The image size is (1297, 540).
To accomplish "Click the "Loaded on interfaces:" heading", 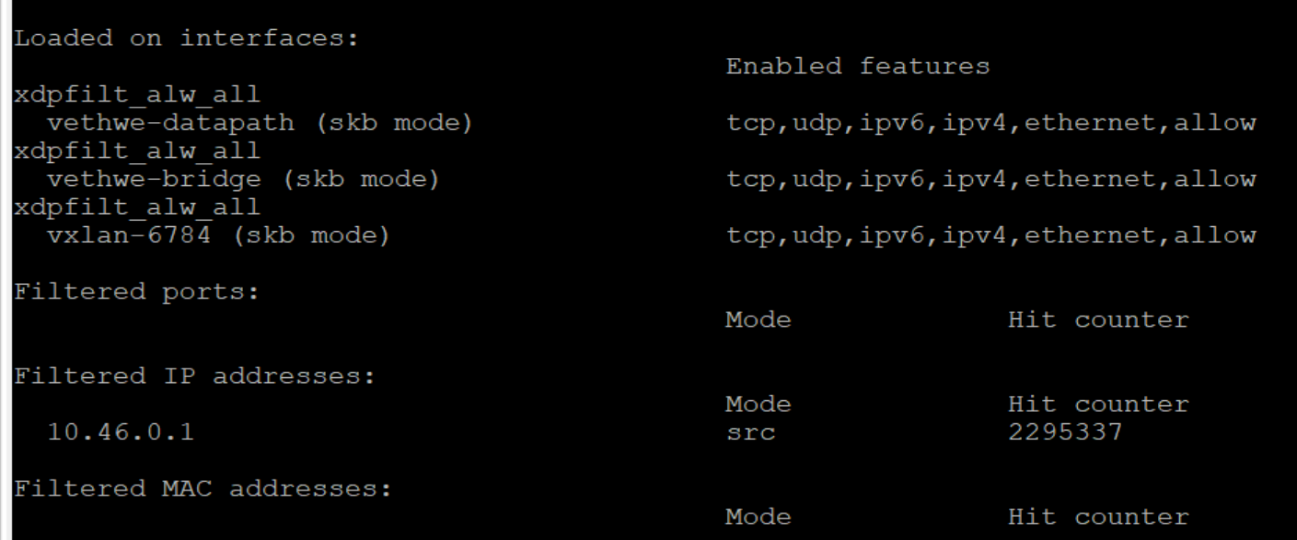I will click(x=186, y=39).
